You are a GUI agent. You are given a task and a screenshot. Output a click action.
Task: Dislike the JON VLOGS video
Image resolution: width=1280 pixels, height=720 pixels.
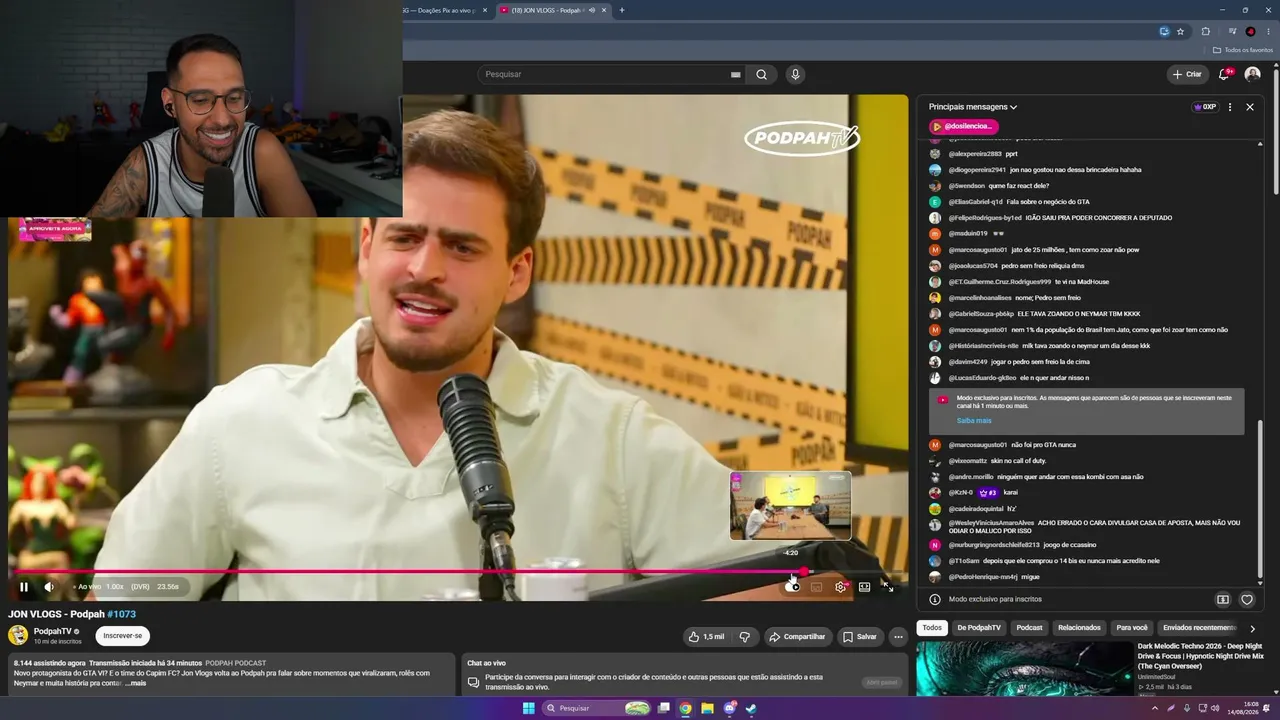point(744,637)
